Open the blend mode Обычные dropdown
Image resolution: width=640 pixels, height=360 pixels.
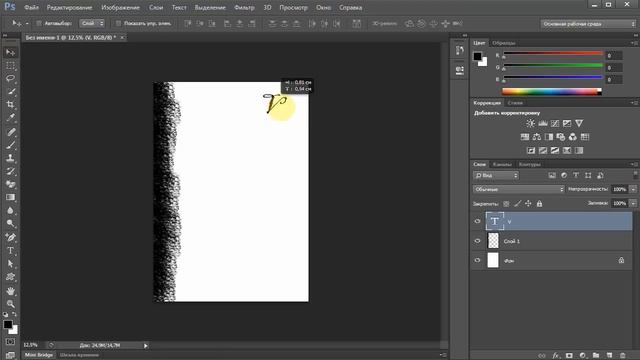pyautogui.click(x=518, y=189)
